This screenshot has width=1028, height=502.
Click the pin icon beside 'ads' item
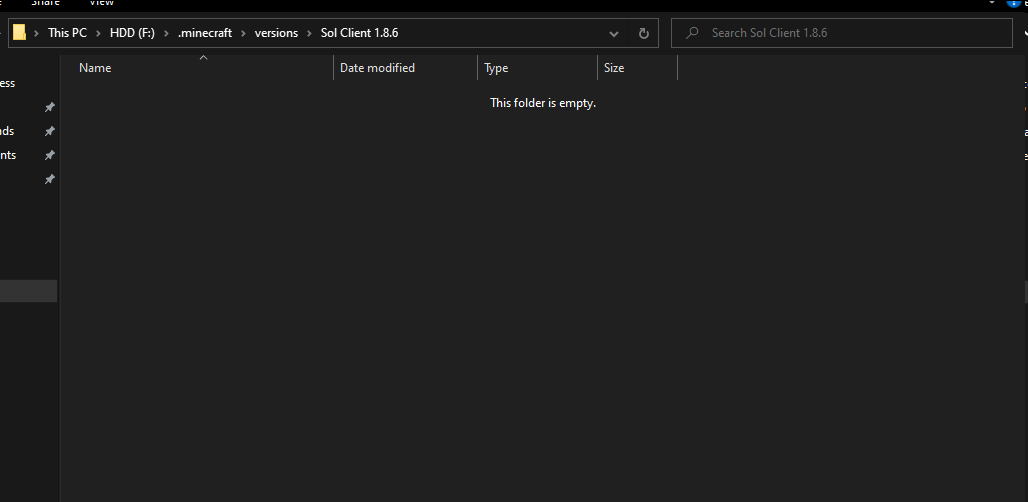(x=49, y=131)
